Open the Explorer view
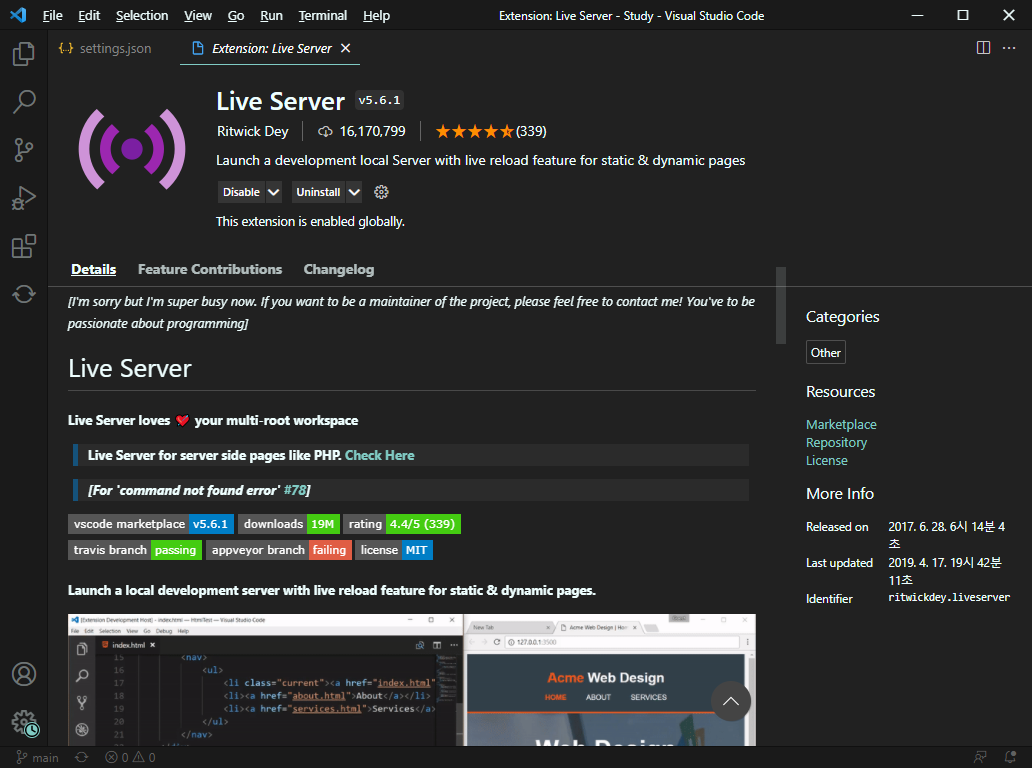 tap(24, 54)
